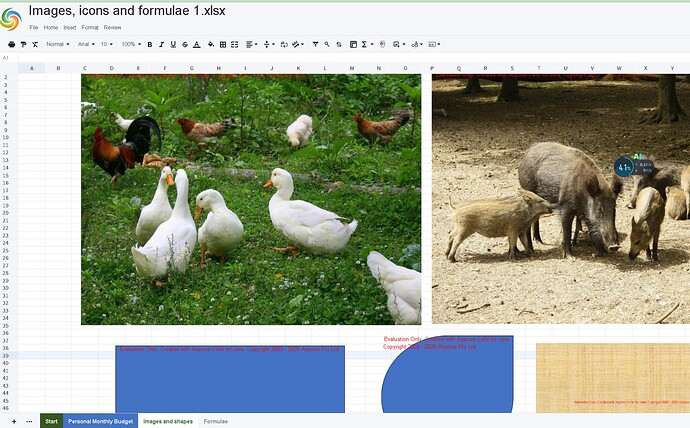The image size is (690, 428).
Task: Expand the Arial font dropdown
Action: pyautogui.click(x=87, y=44)
